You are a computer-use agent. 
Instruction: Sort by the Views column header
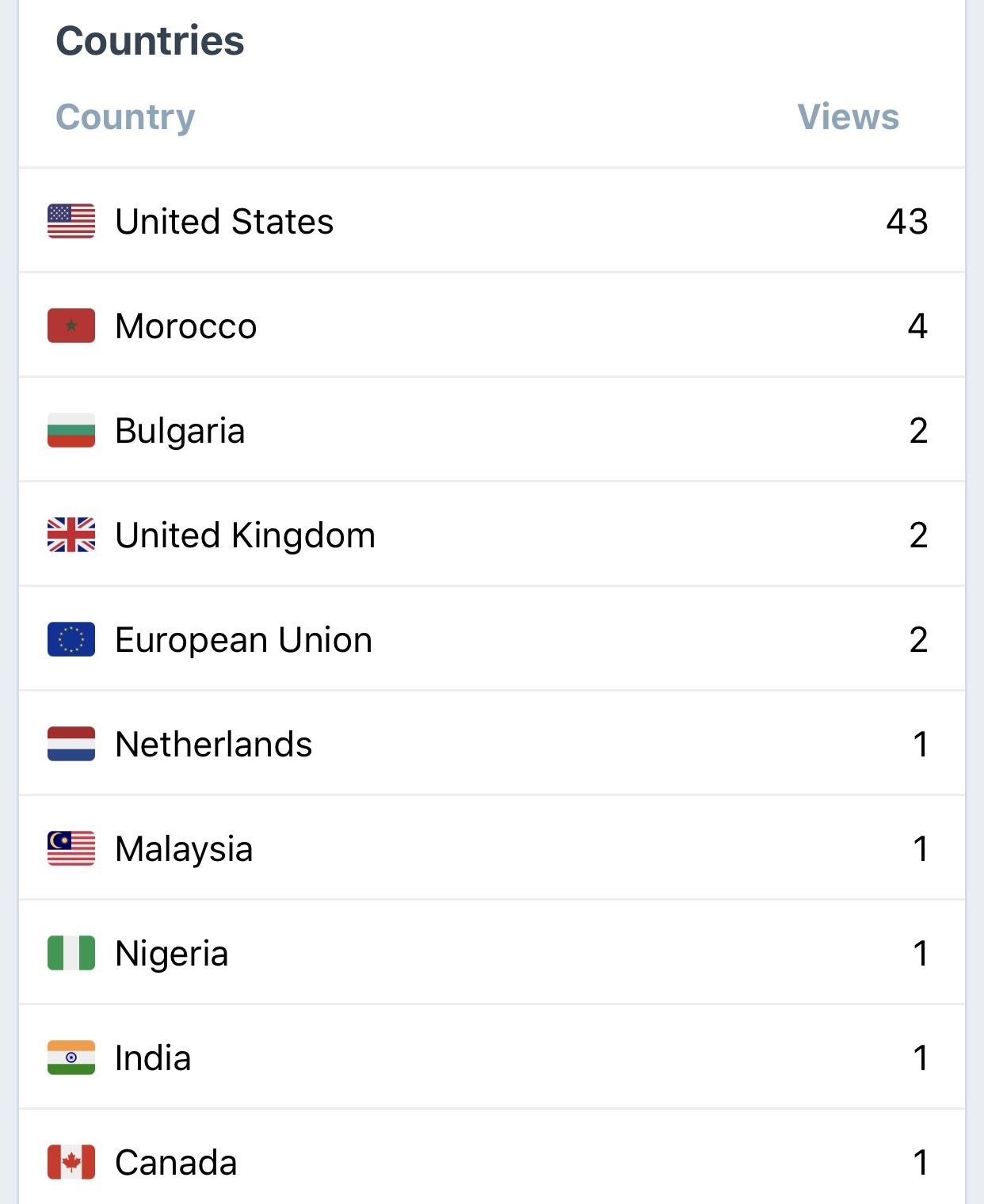pos(848,117)
